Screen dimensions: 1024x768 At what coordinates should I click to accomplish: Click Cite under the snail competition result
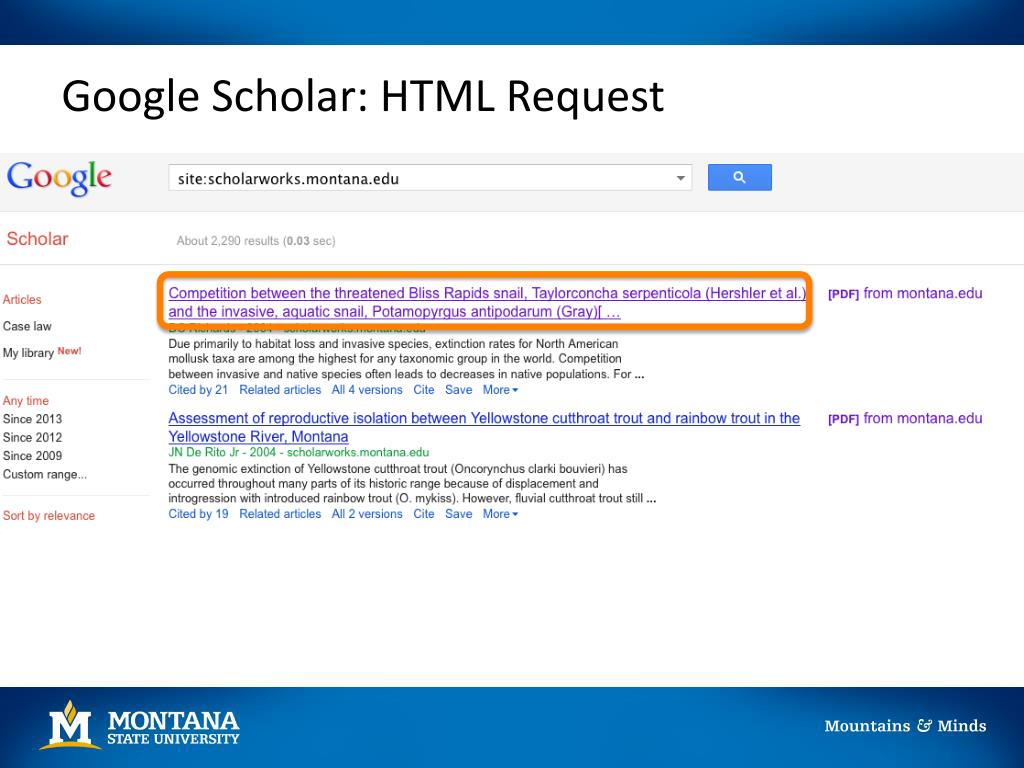[x=424, y=390]
